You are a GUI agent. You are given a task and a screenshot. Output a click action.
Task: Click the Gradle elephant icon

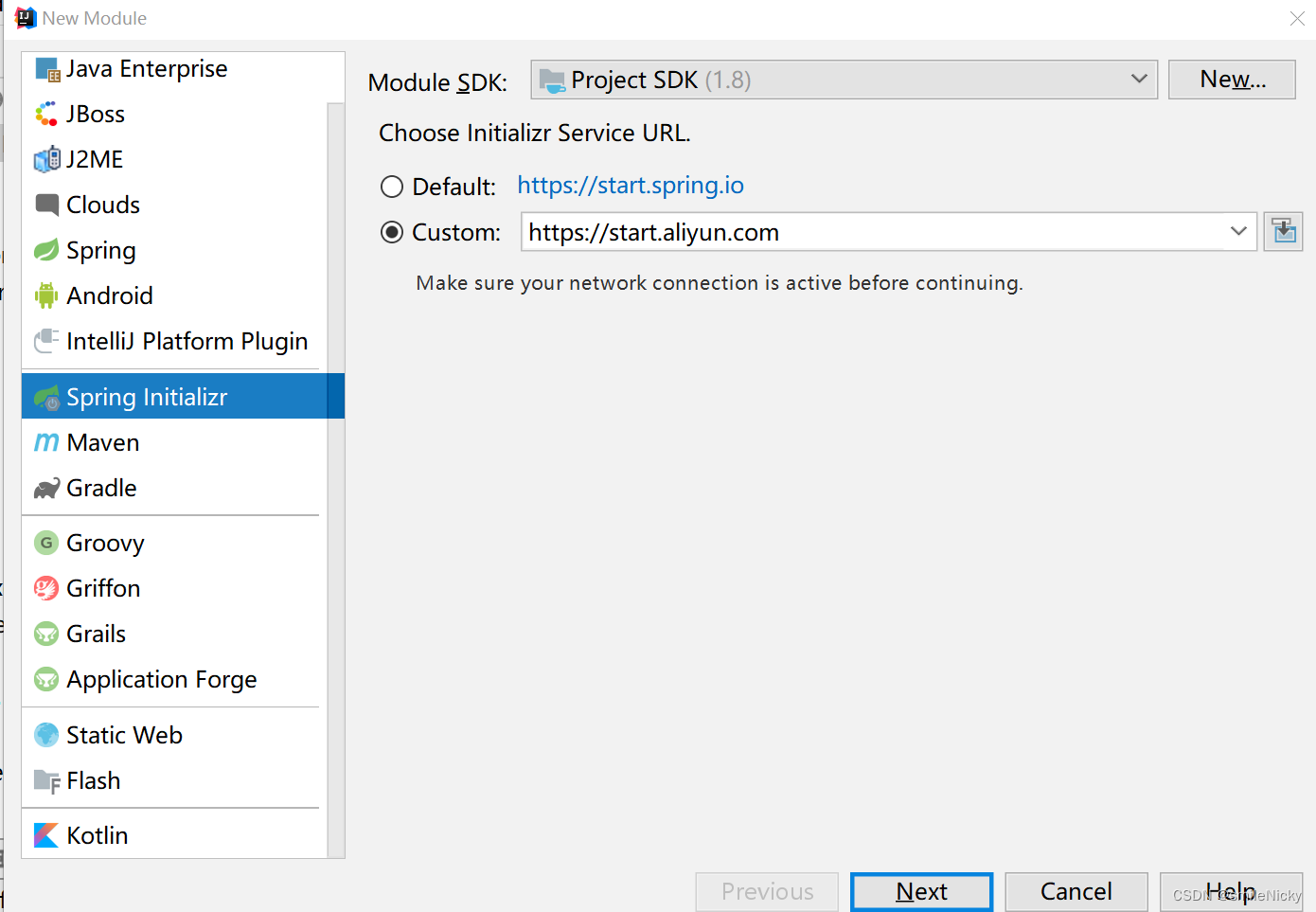point(46,488)
